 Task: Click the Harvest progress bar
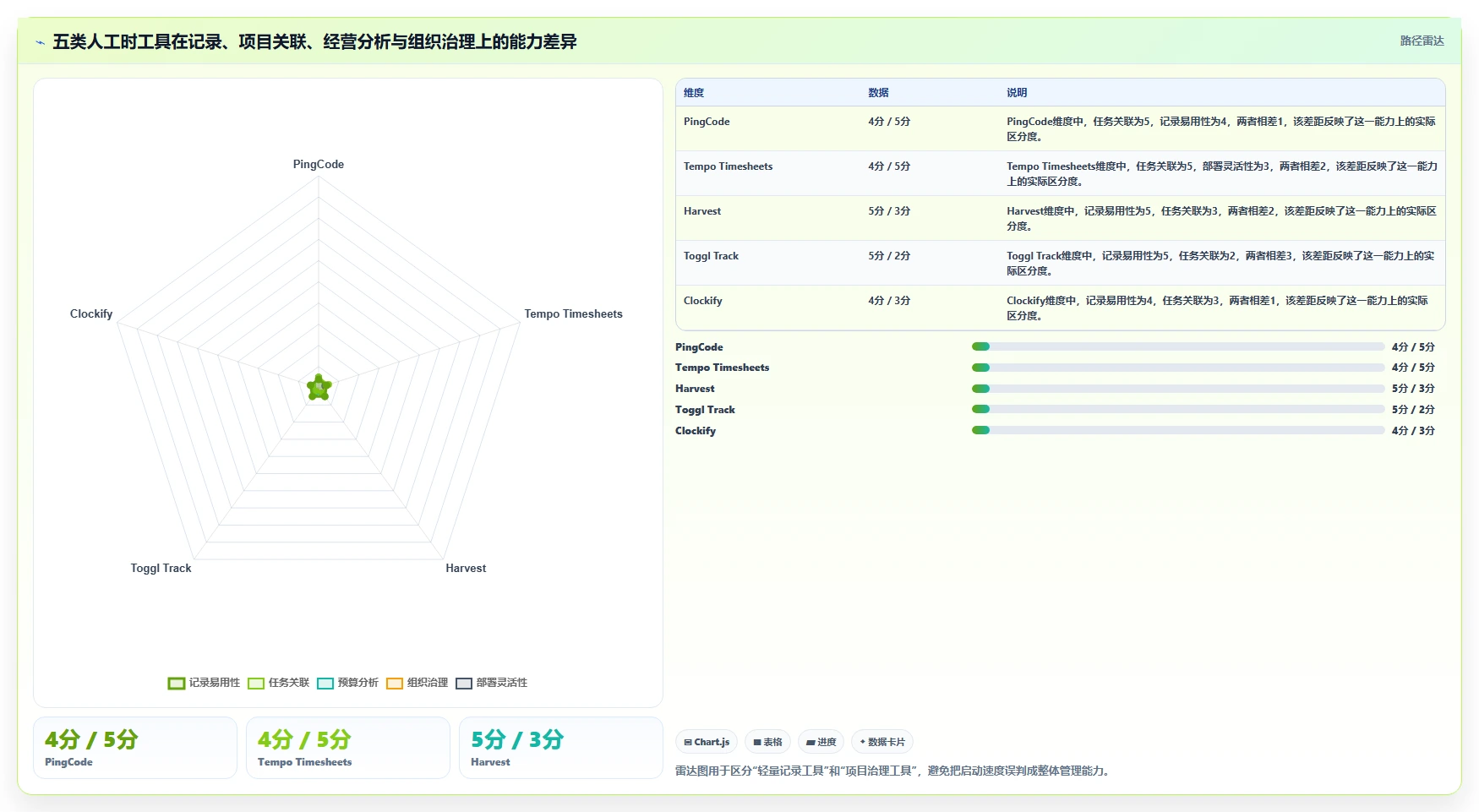1178,389
